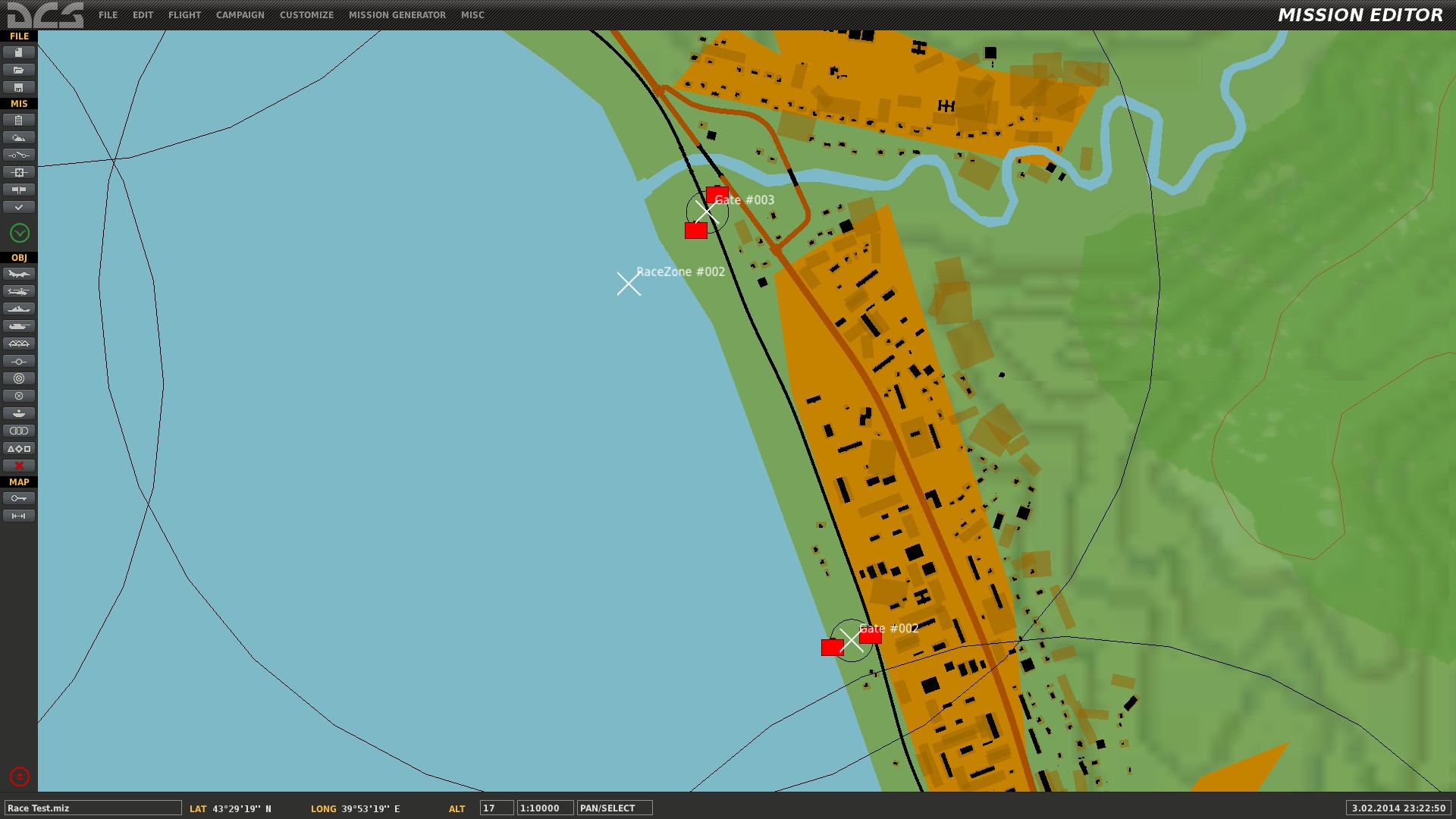This screenshot has height=819, width=1456.
Task: Open the CAMPAIGN menu
Action: pos(240,15)
